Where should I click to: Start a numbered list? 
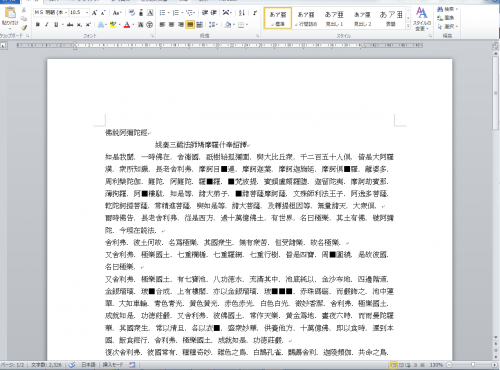pyautogui.click(x=176, y=13)
